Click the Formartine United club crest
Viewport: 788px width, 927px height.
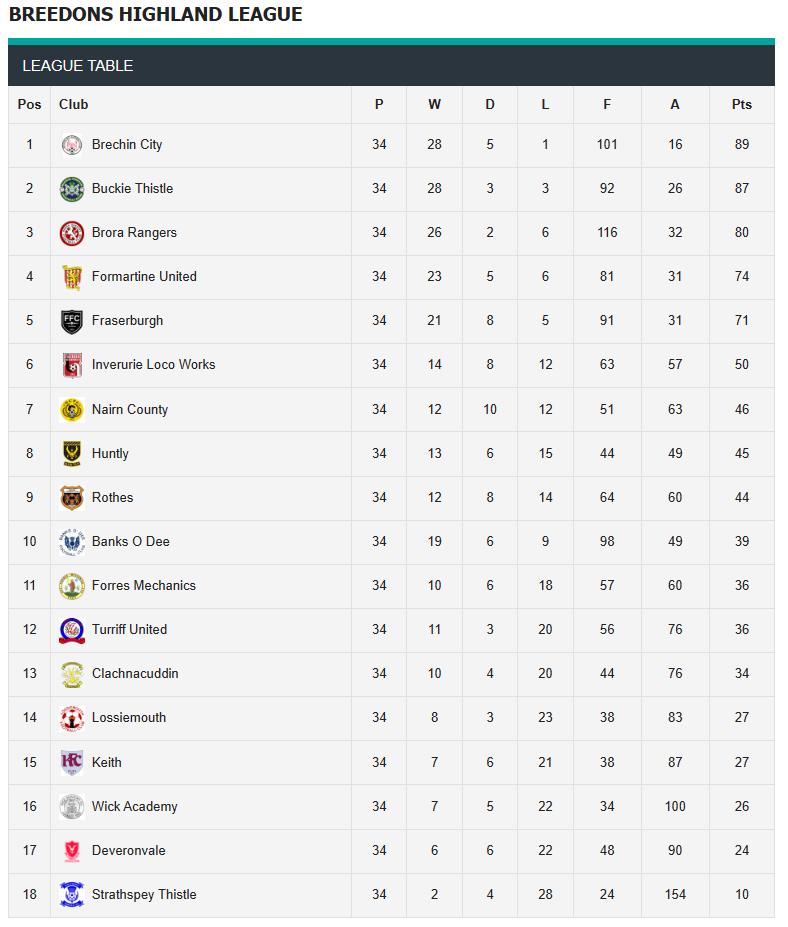[71, 277]
